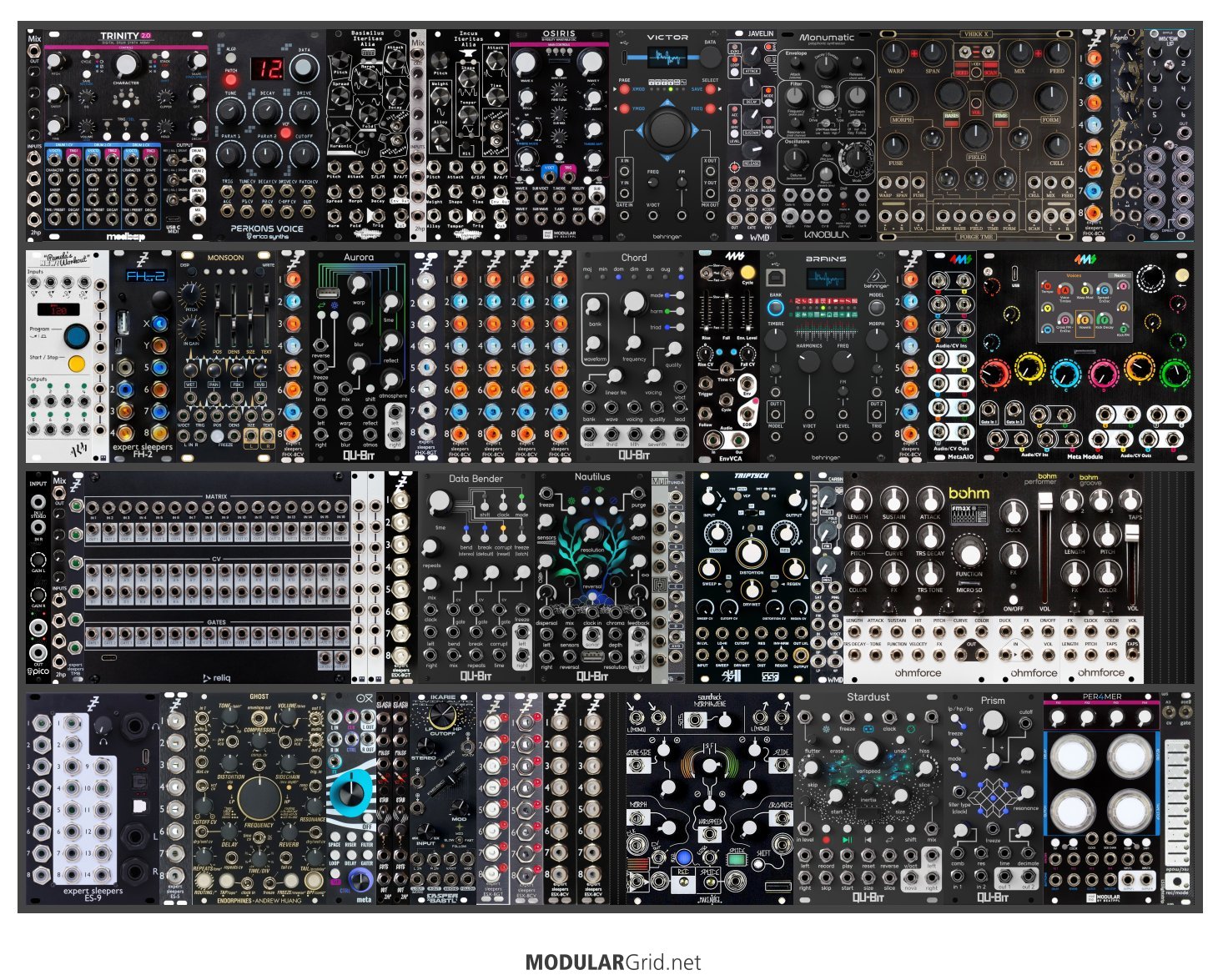Select the resolution knob on Nautilus
The width and height of the screenshot is (1228, 980).
592,535
